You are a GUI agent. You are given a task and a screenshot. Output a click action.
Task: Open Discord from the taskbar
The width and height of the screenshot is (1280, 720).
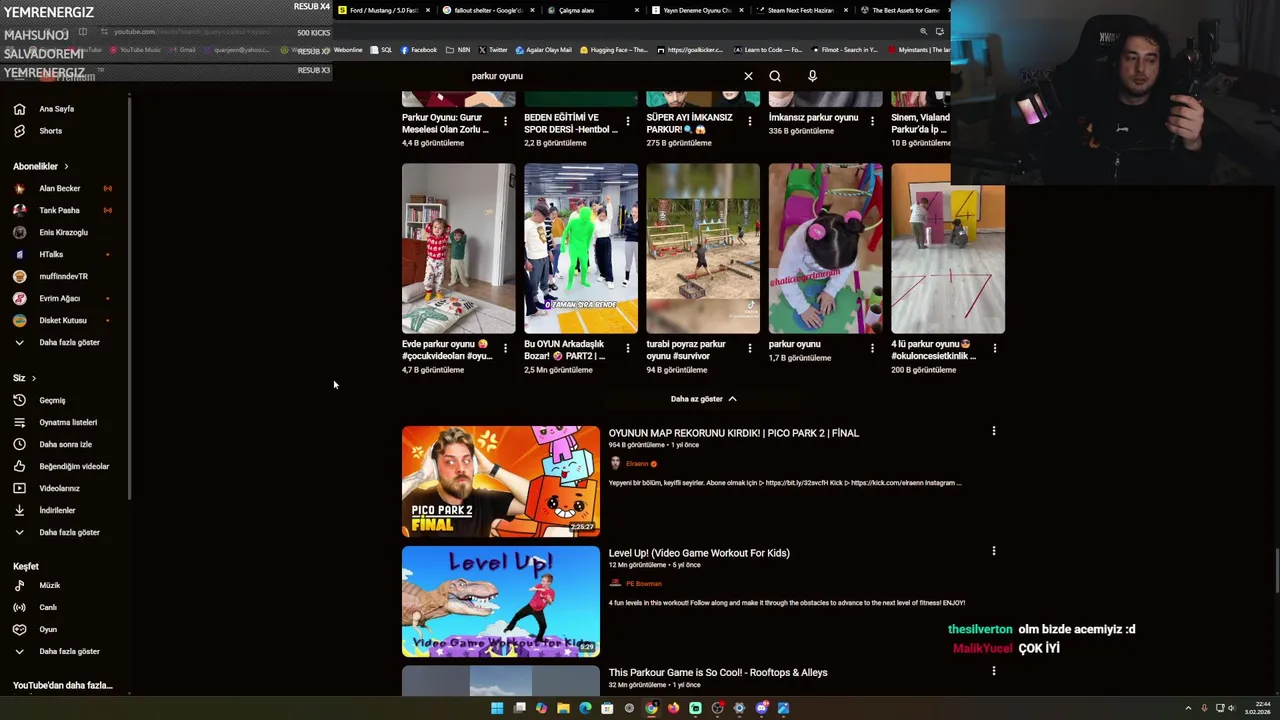[x=761, y=708]
